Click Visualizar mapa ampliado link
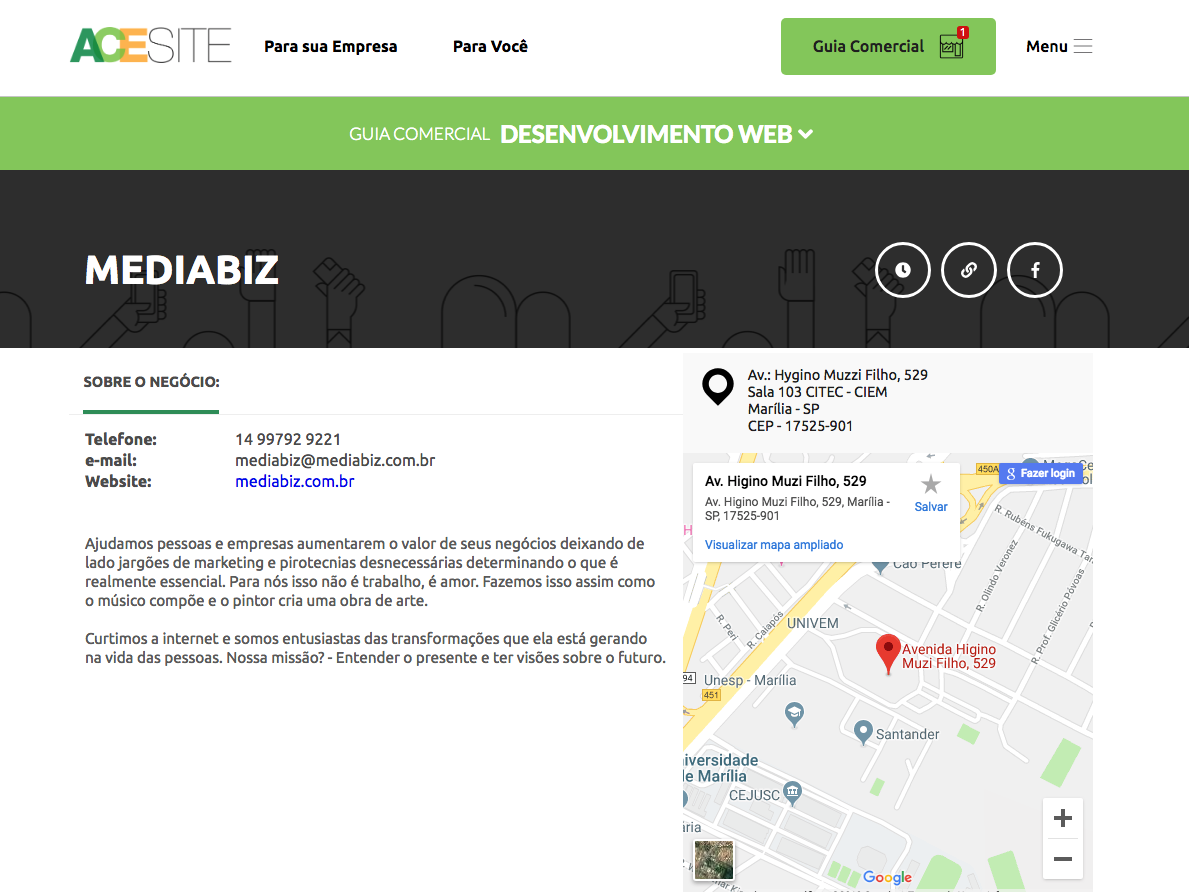 click(x=773, y=545)
